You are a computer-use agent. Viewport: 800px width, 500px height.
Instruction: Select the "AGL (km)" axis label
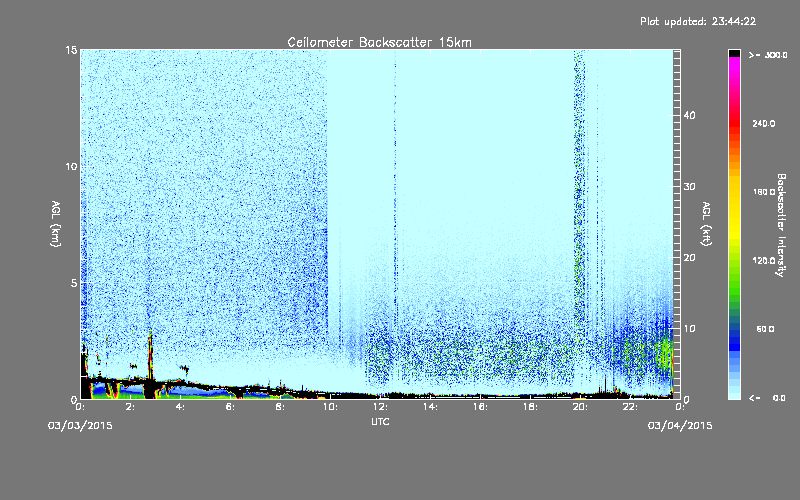pos(56,223)
